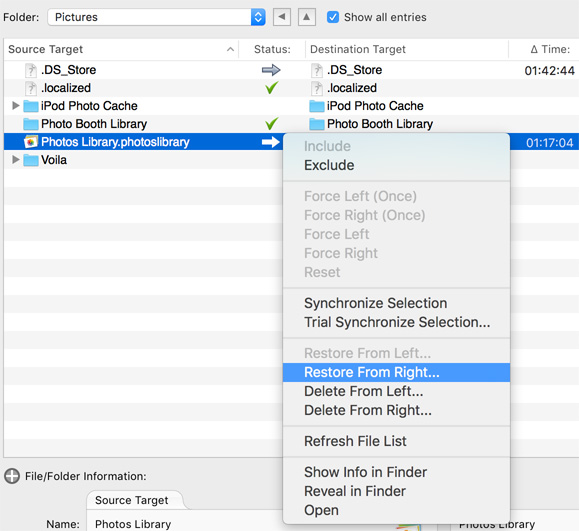
Task: Click the Voila folder name
Action: coord(54,160)
